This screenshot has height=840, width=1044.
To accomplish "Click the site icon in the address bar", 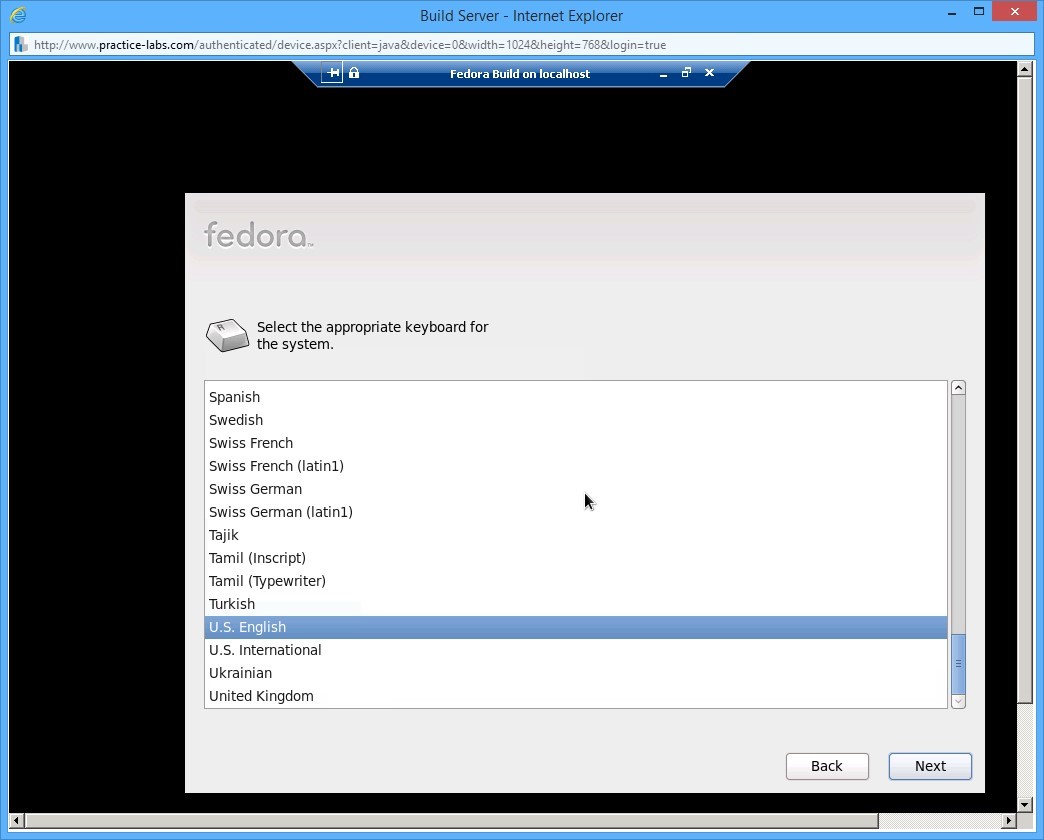I will (18, 44).
